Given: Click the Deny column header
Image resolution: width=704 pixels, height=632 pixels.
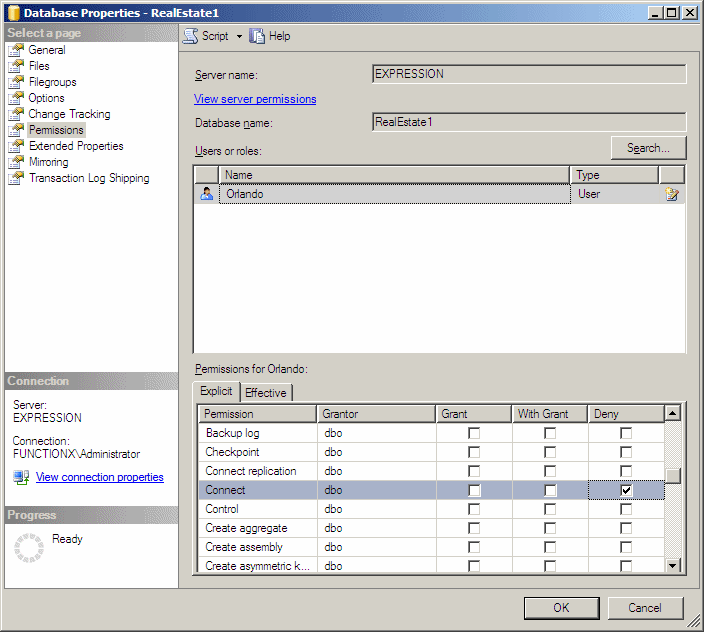Looking at the screenshot, I should (x=626, y=414).
